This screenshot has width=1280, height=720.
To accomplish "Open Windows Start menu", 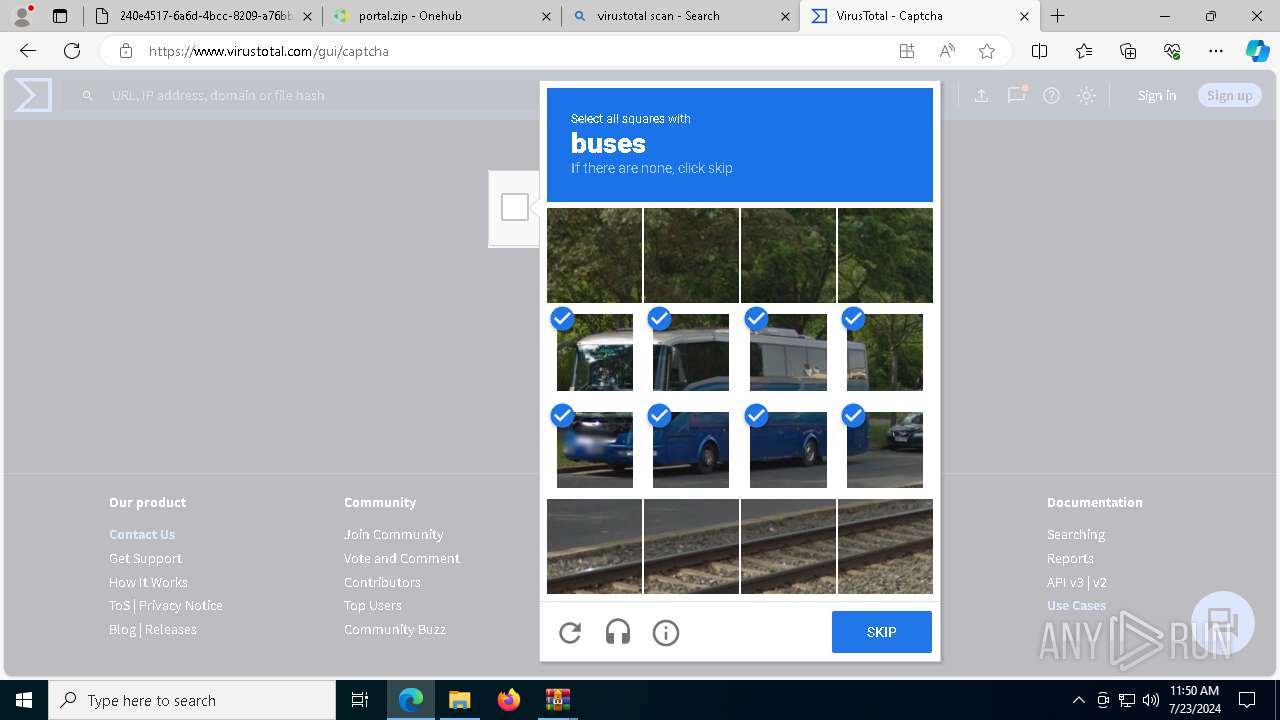I will pyautogui.click(x=24, y=700).
